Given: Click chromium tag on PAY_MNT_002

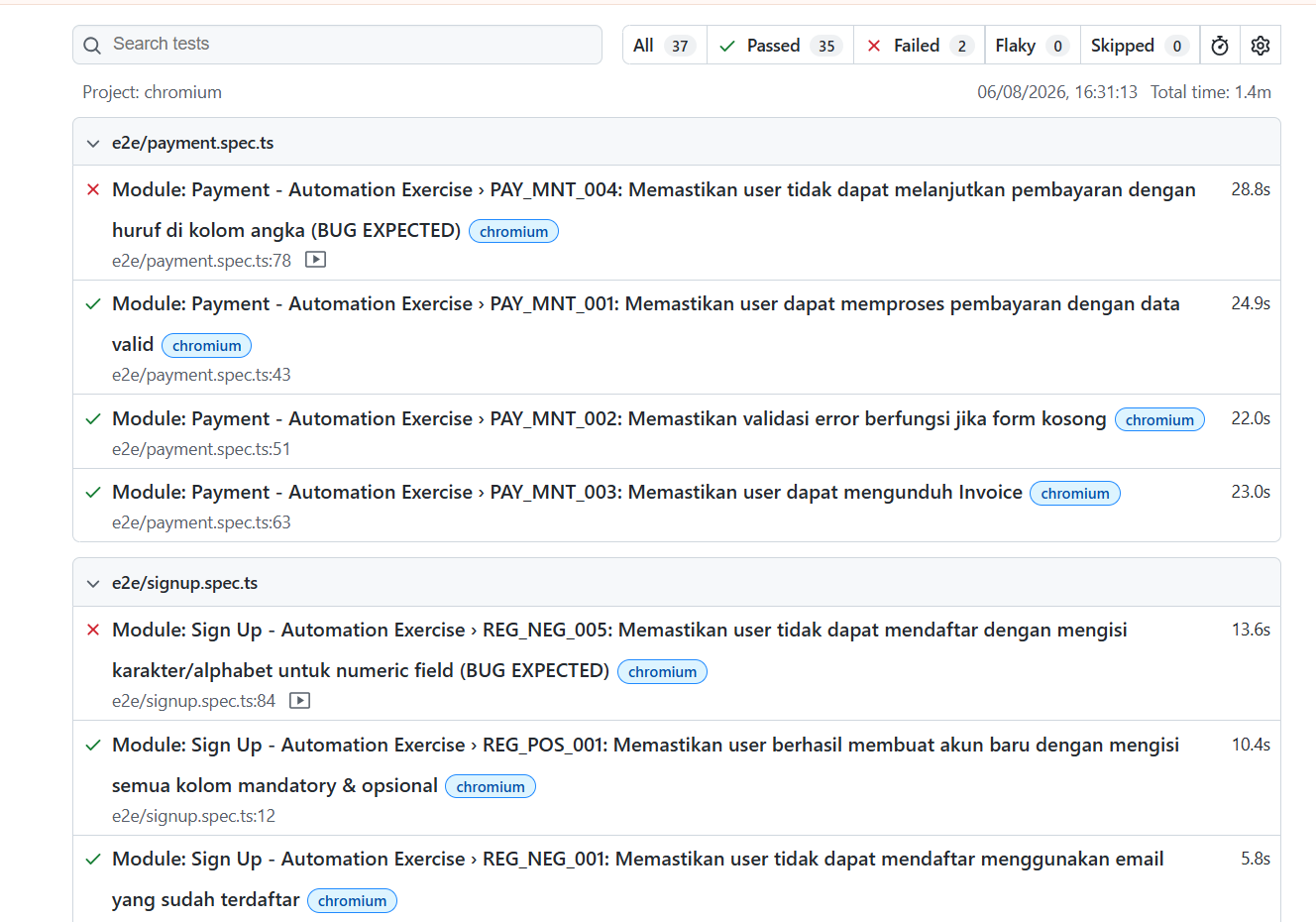Looking at the screenshot, I should (x=1159, y=419).
